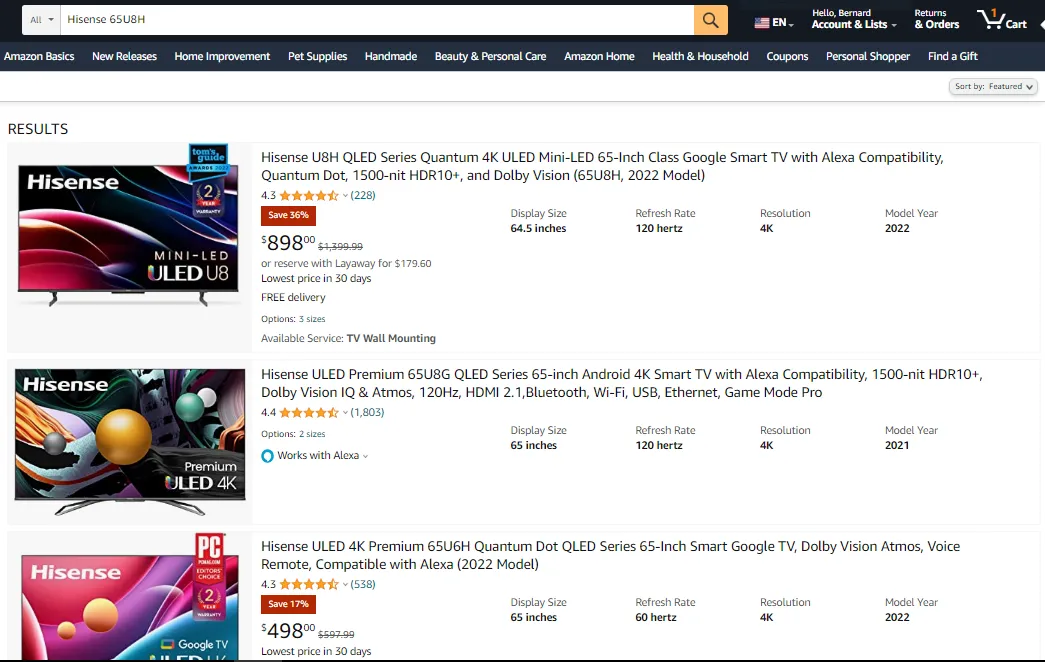
Task: Go to Health & Household category
Action: point(700,57)
